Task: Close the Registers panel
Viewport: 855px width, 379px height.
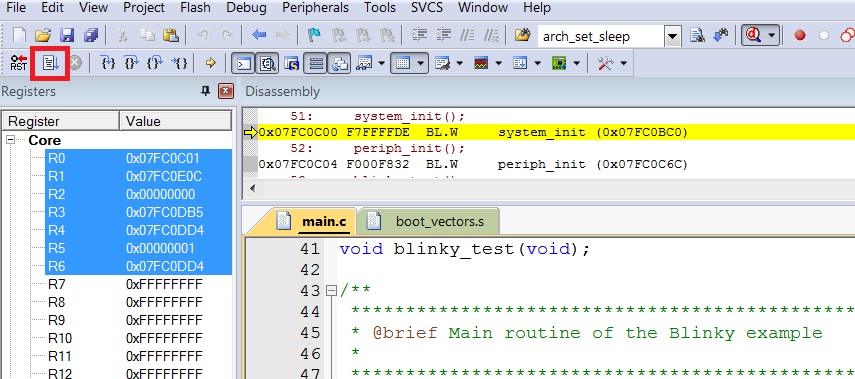Action: 226,91
